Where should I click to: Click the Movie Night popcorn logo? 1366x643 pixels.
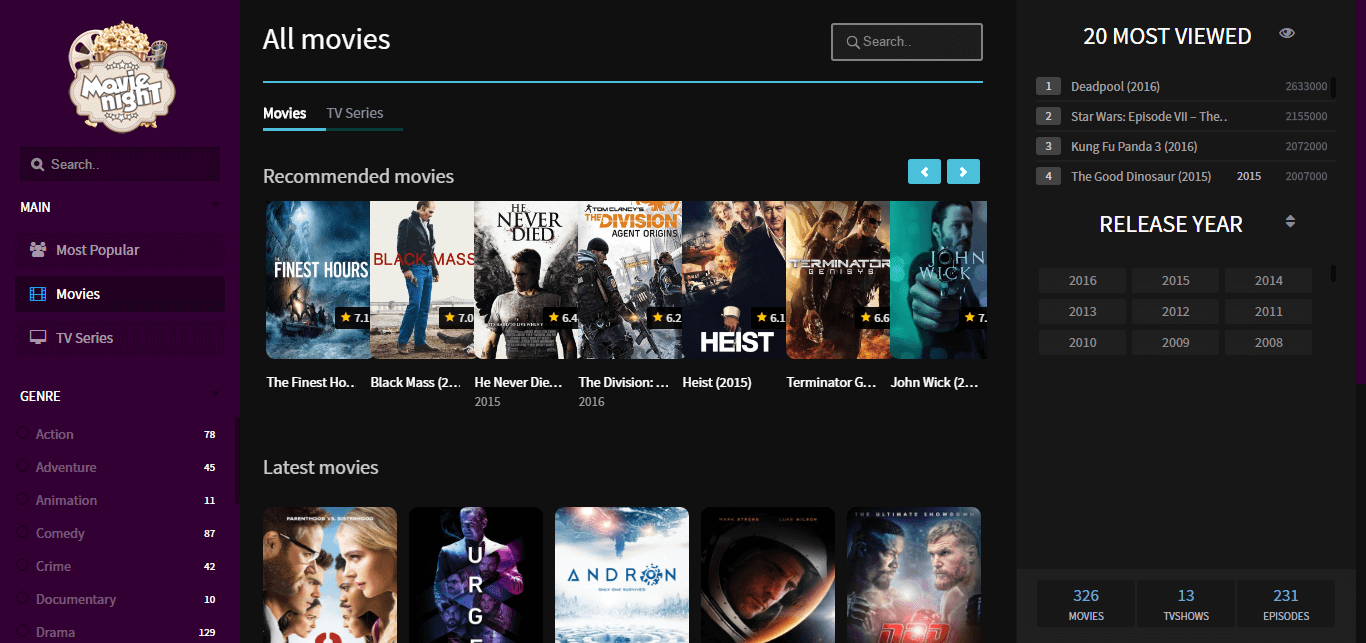click(x=121, y=77)
